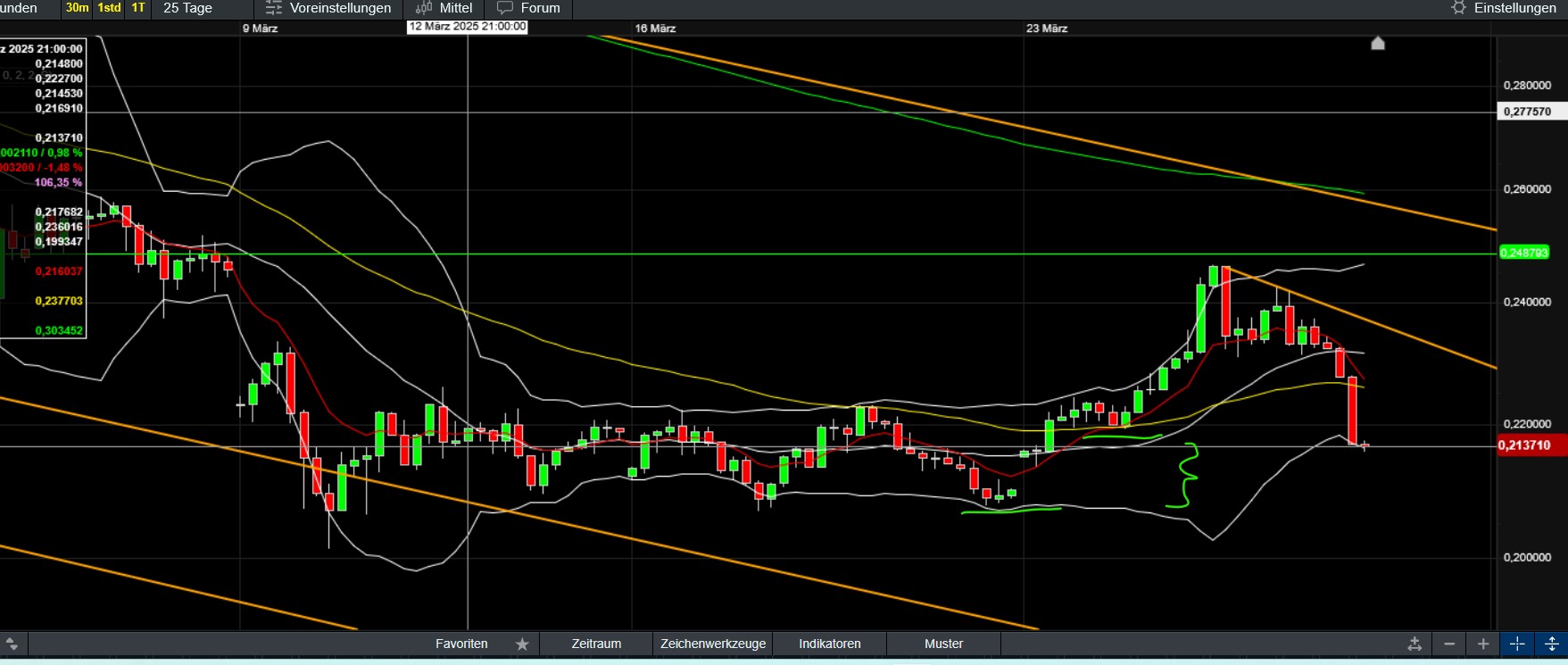The height and width of the screenshot is (665, 1568).
Task: Click the 0,214800 value in the data box
Action: coord(59,64)
